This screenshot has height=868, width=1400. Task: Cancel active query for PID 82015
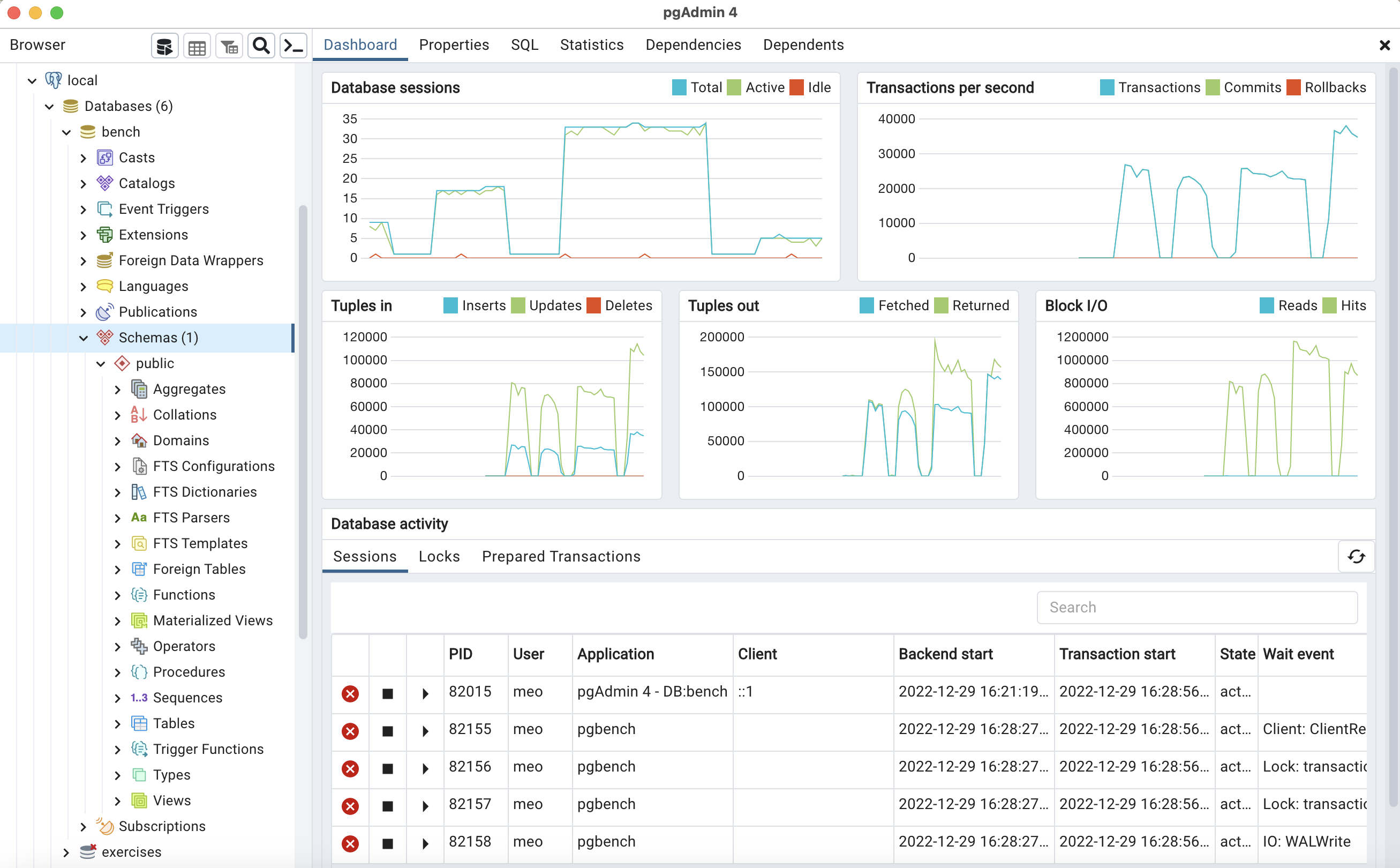388,693
